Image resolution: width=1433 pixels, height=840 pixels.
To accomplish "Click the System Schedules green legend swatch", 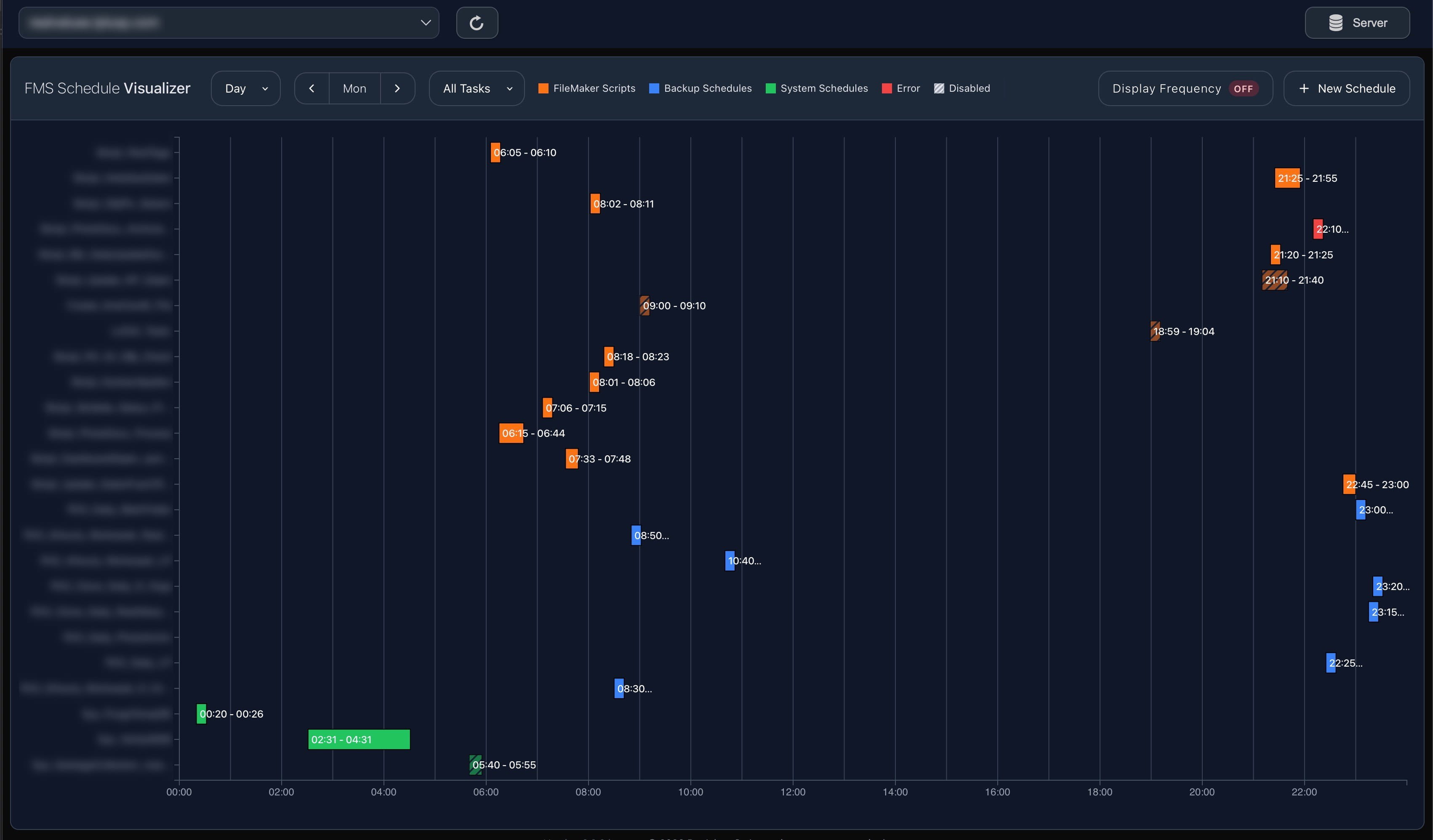I will pos(770,88).
